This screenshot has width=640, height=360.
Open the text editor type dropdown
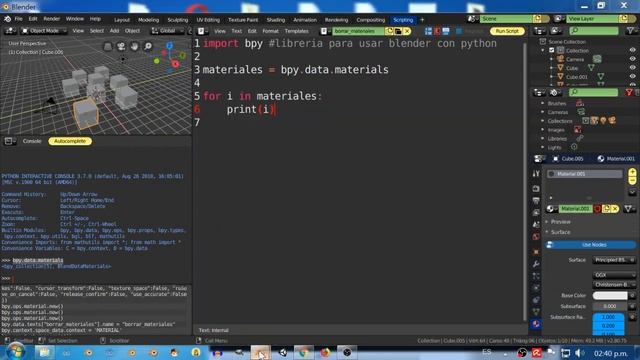(x=203, y=31)
